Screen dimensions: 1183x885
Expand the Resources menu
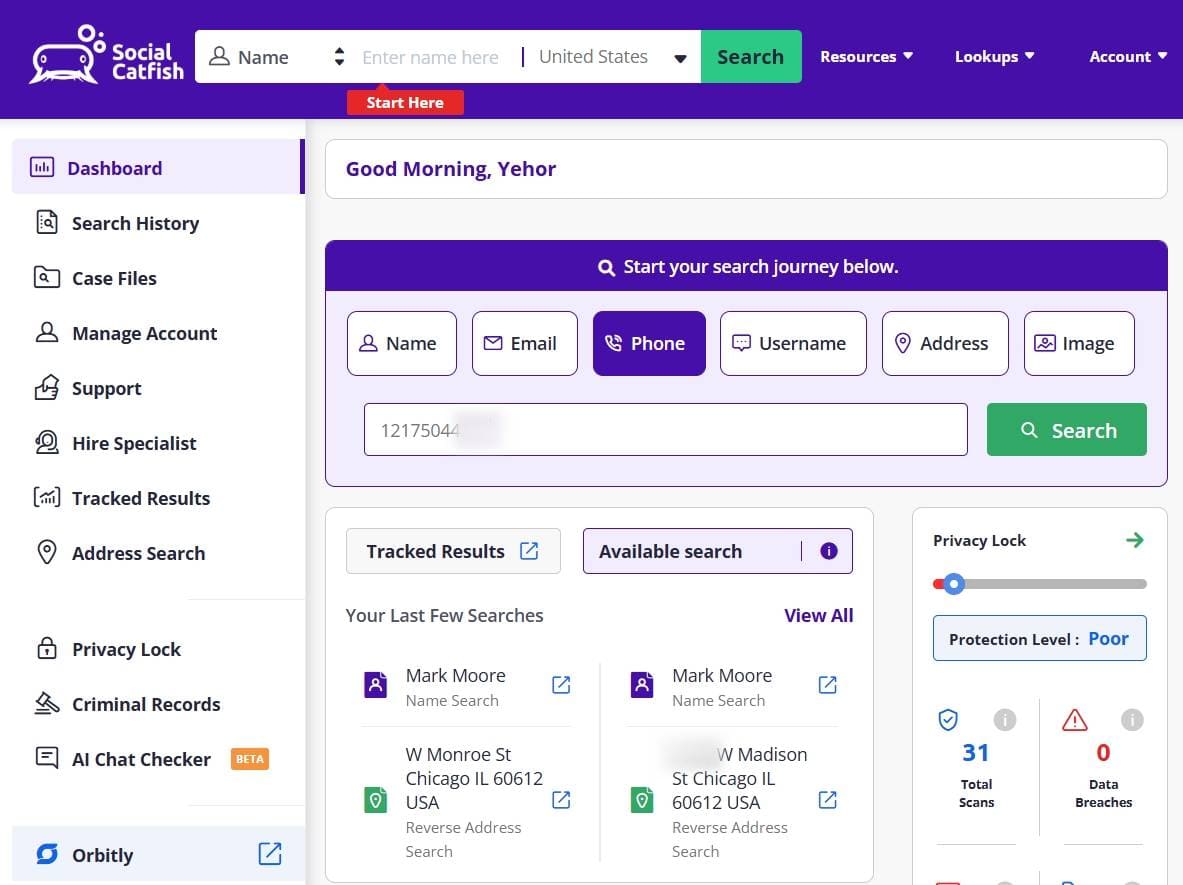(866, 57)
